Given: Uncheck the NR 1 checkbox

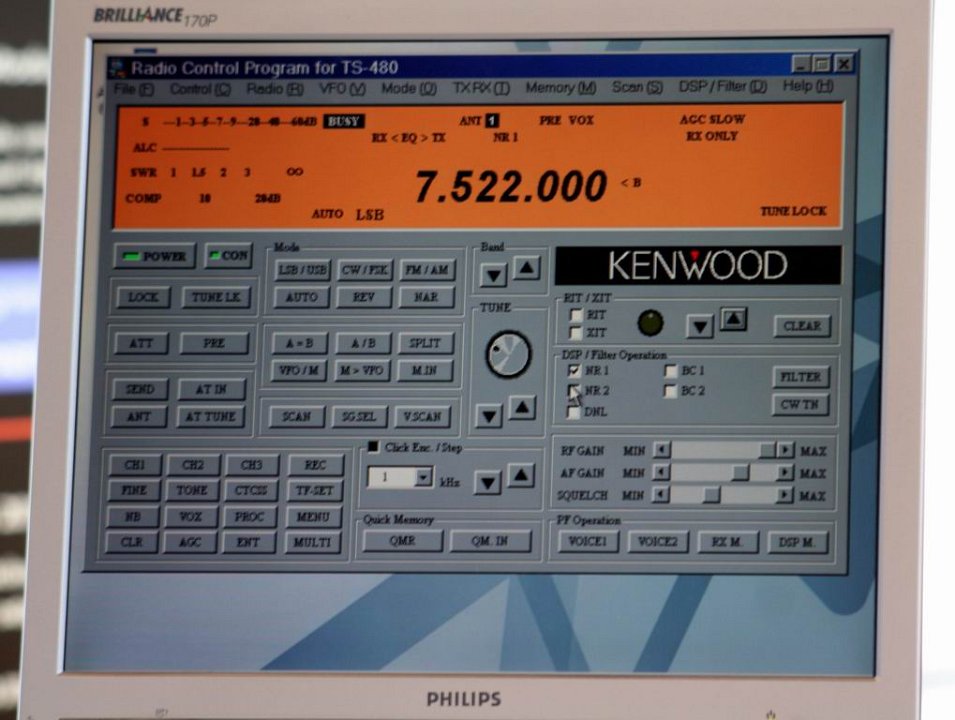Looking at the screenshot, I should tap(574, 370).
